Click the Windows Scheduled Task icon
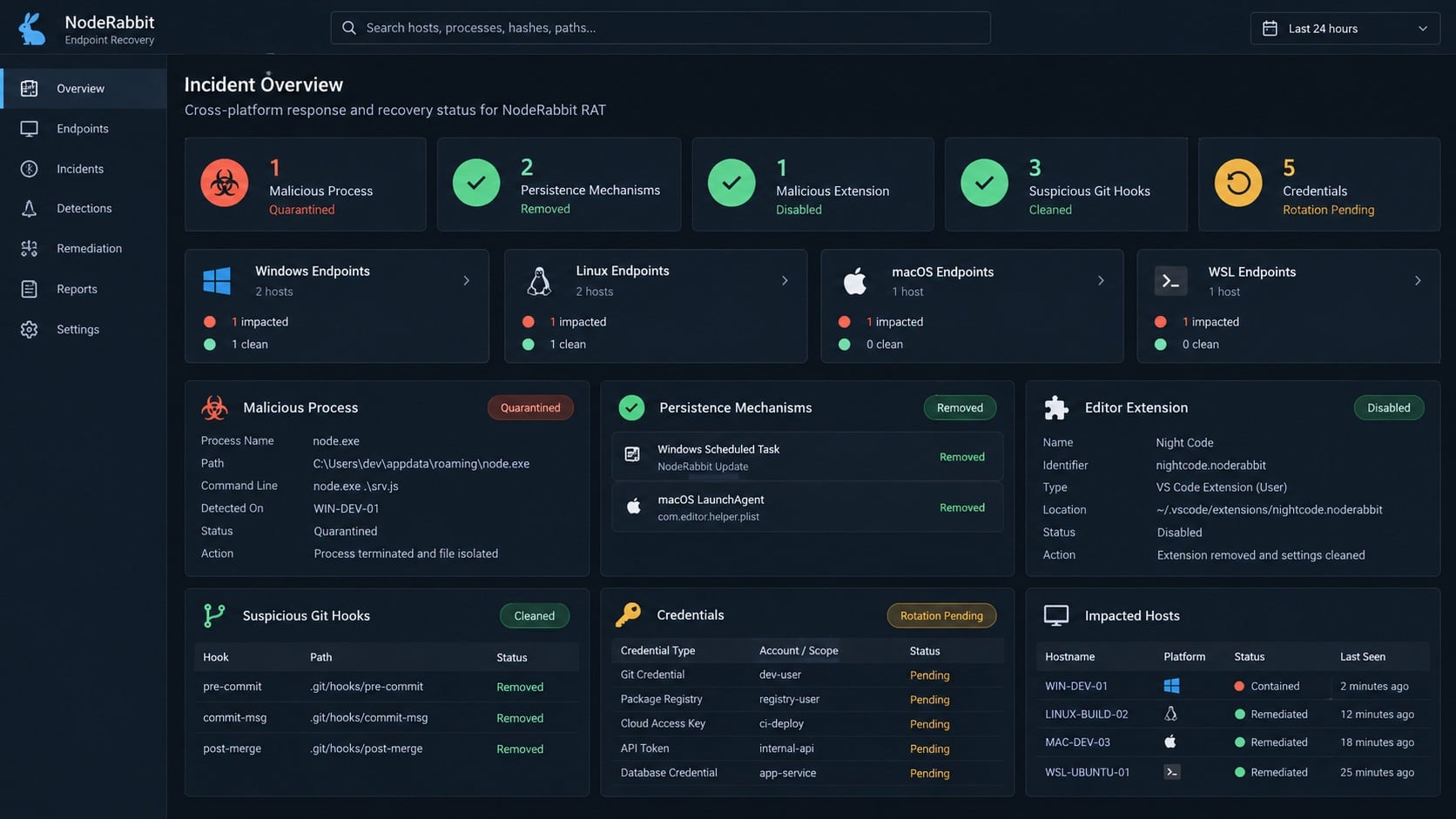Screen dimensions: 1456x819 633,454
